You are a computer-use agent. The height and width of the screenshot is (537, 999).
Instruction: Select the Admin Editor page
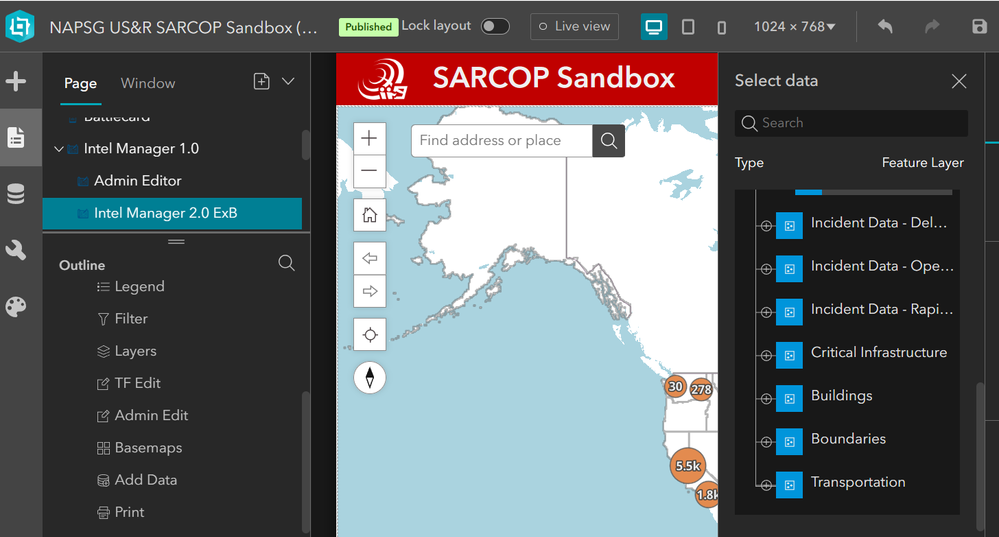172,181
